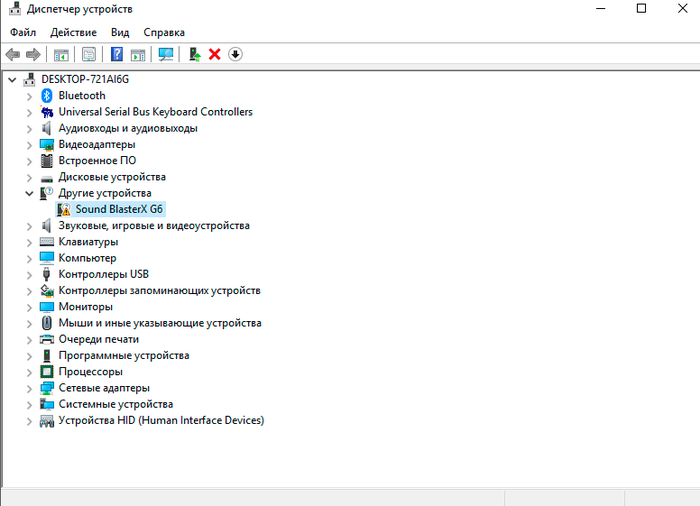Click the Видеоадаптеры display icon
The image size is (700, 506).
coord(47,145)
